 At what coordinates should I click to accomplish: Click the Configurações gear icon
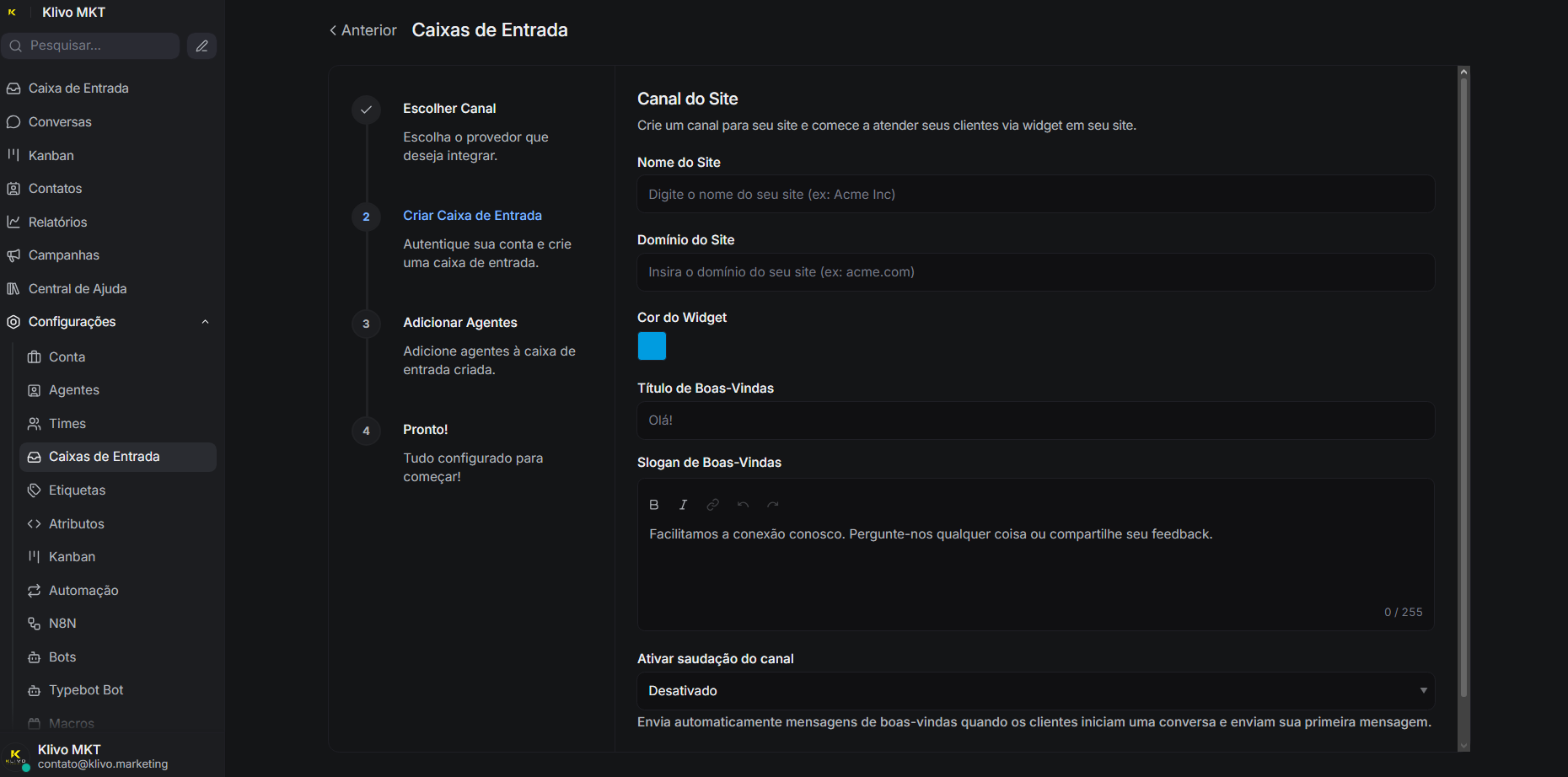[13, 322]
